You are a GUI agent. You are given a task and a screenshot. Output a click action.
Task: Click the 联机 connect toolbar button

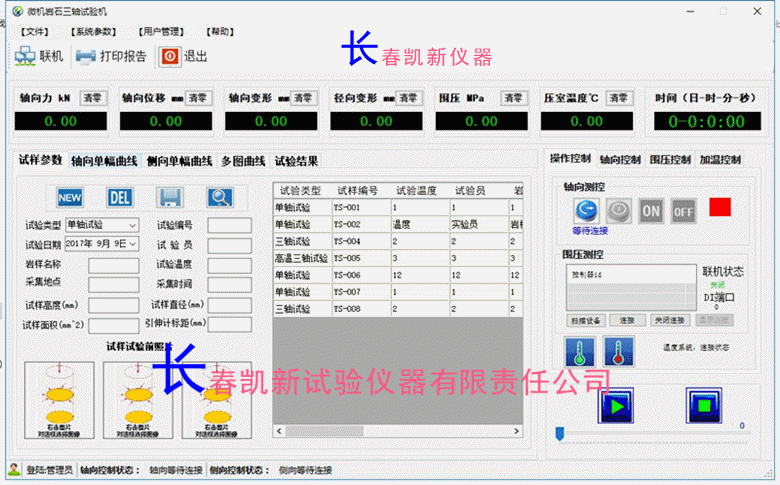click(40, 56)
